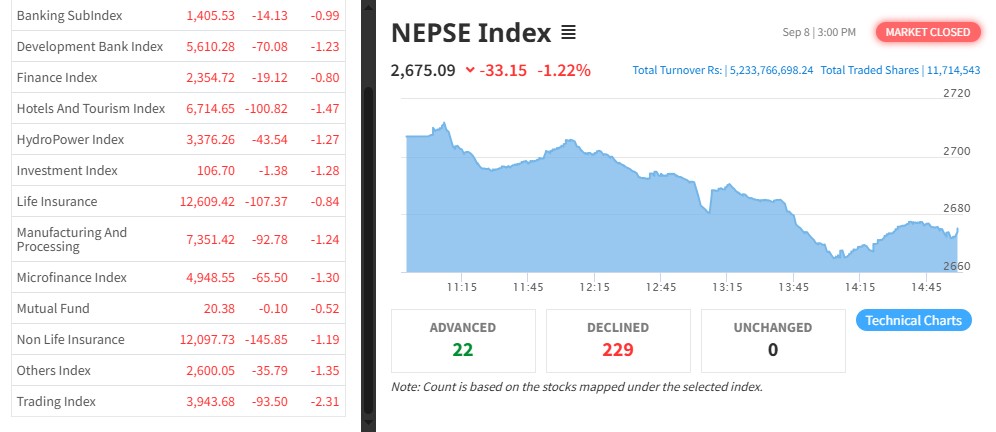Open Technical Charts
Screen dimensions: 996x432
[x=913, y=321]
